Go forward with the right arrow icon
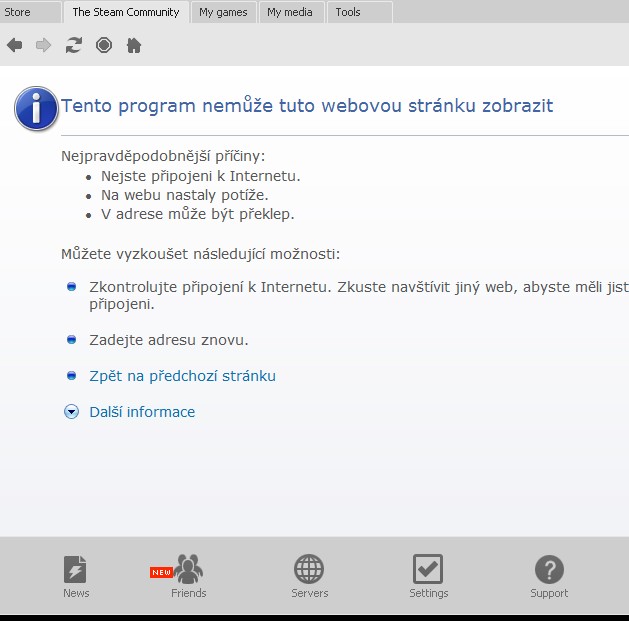 point(43,45)
